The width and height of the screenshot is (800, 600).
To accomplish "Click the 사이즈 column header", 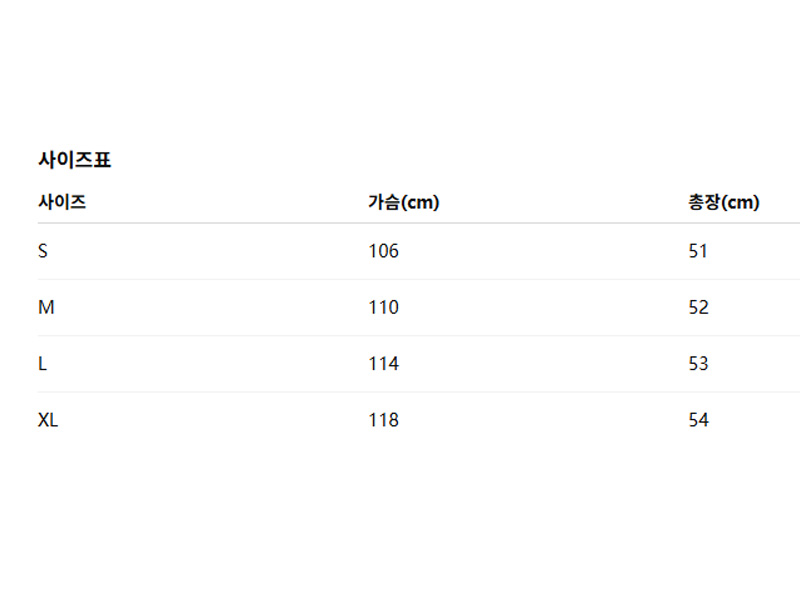I will pos(62,202).
